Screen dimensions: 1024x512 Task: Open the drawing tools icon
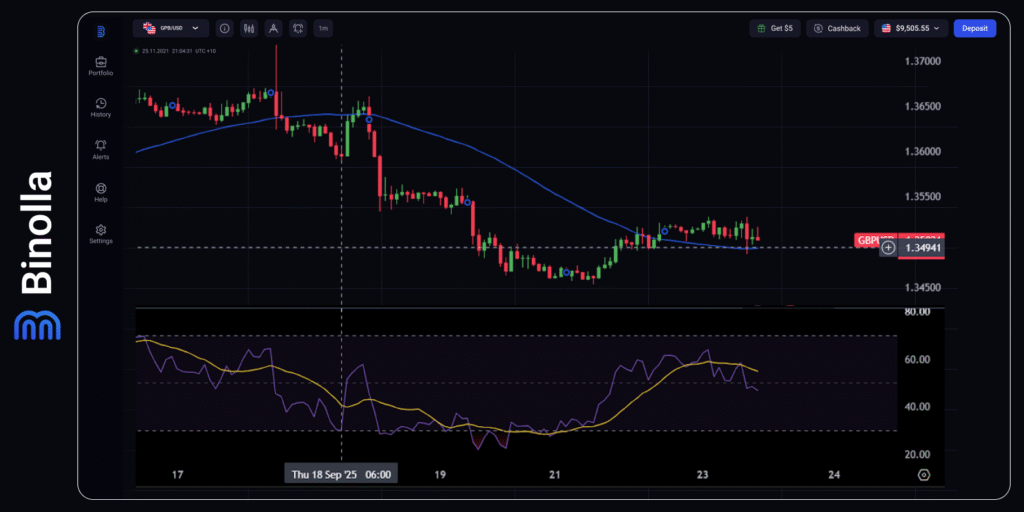(273, 29)
